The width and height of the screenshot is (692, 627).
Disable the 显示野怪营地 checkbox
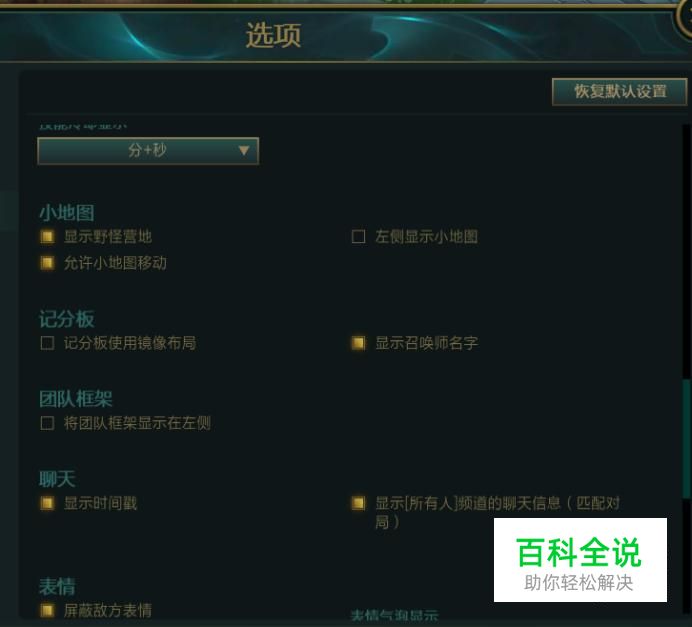click(x=47, y=237)
